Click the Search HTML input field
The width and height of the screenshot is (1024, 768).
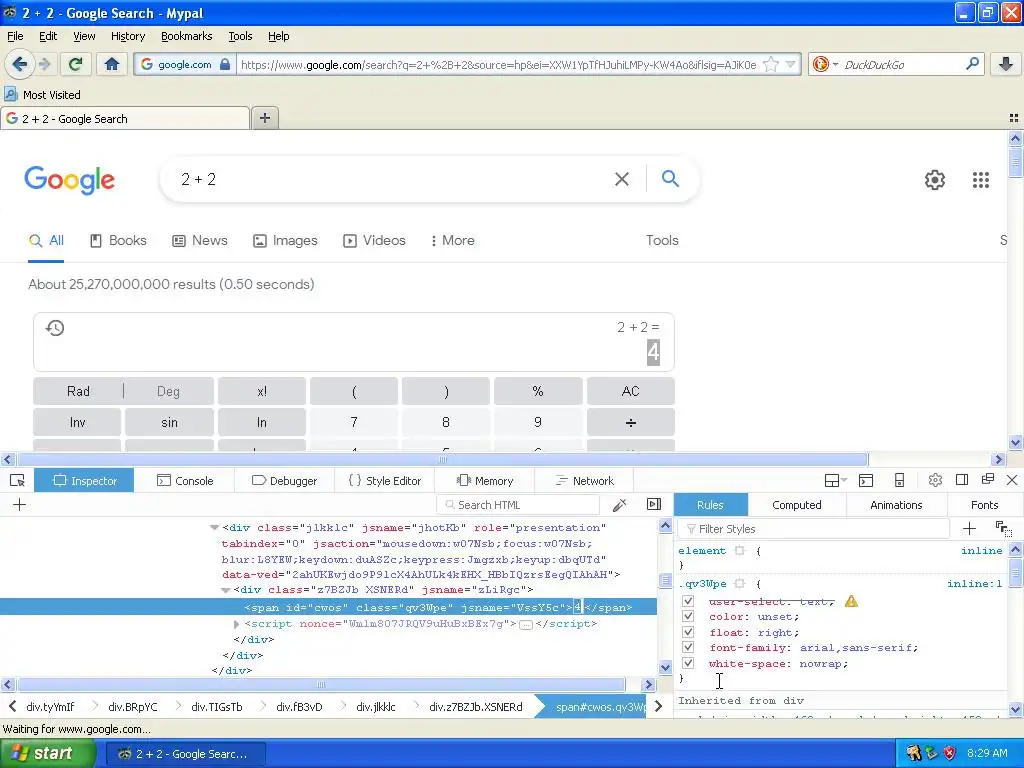(518, 505)
